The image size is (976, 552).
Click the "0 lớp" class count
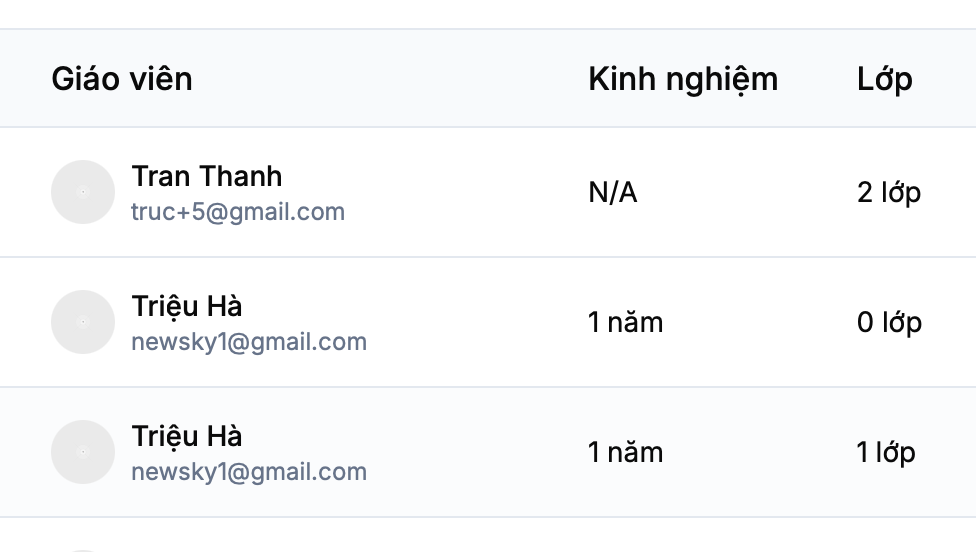pos(889,322)
